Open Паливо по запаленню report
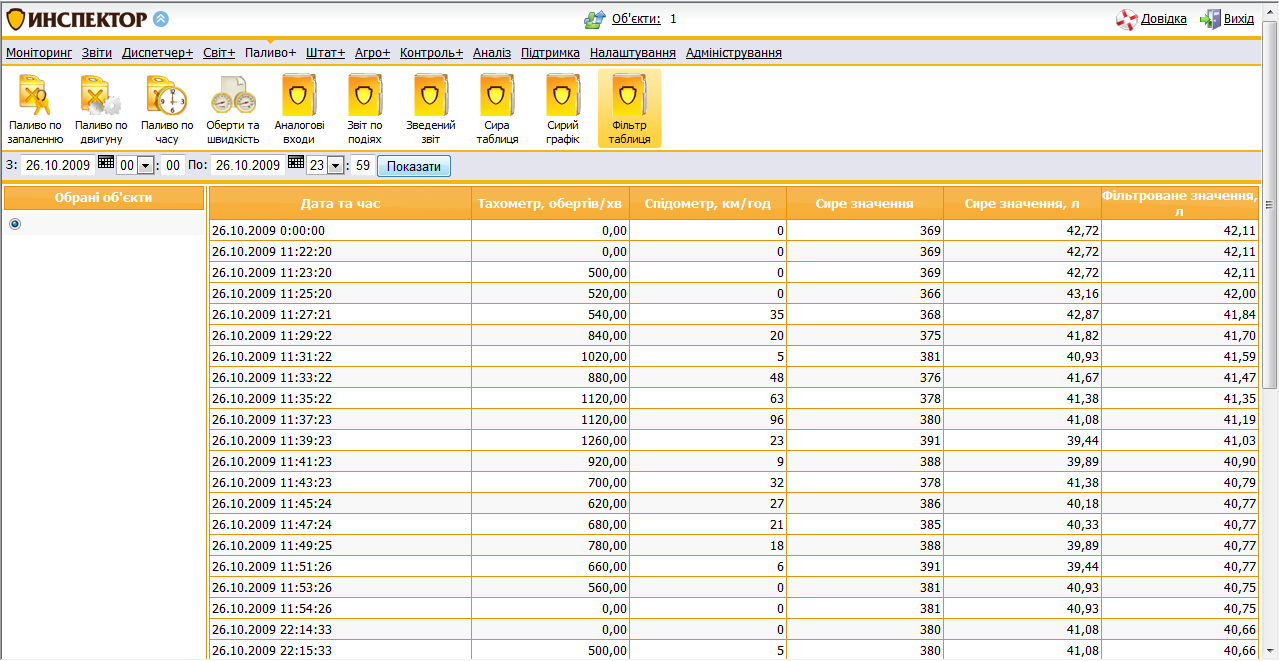Image resolution: width=1279 pixels, height=661 pixels. pyautogui.click(x=35, y=110)
